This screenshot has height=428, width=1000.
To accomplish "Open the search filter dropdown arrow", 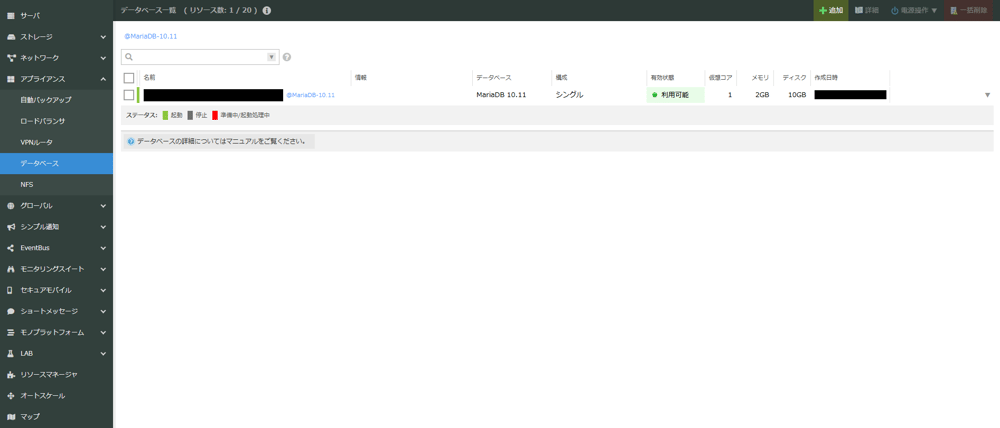I will pos(271,58).
